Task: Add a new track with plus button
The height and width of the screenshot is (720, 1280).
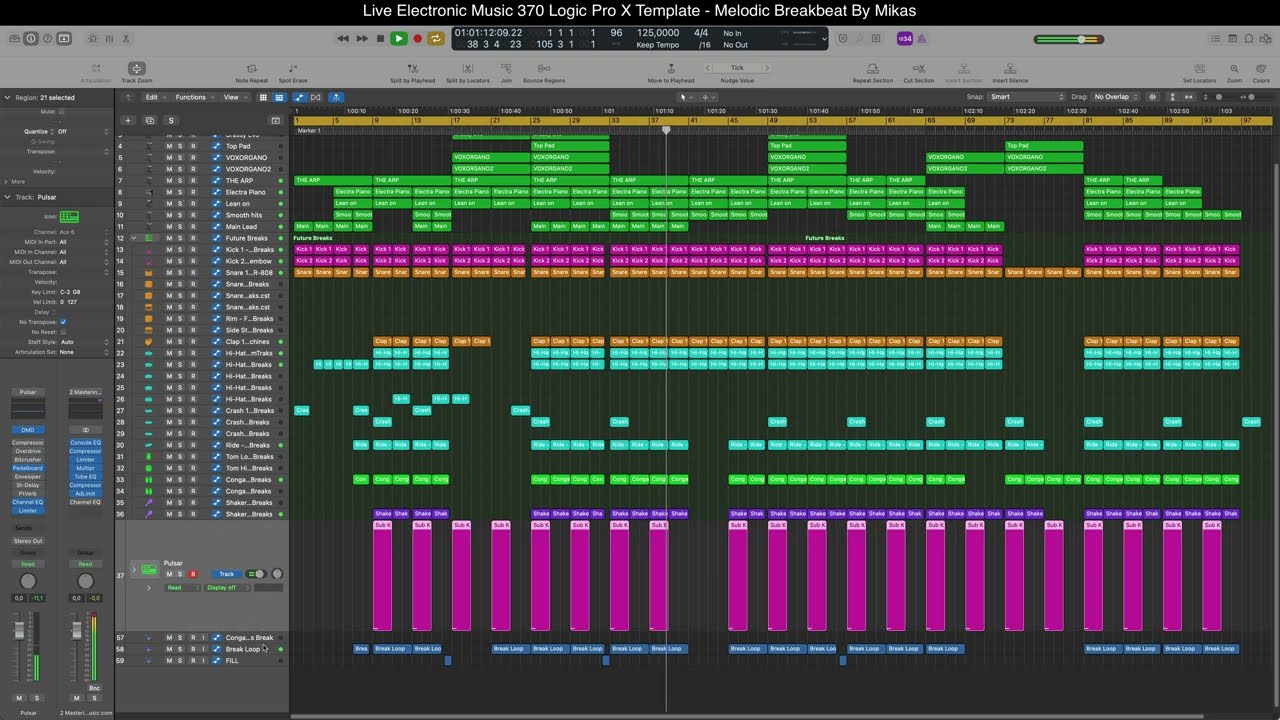Action: tap(127, 120)
